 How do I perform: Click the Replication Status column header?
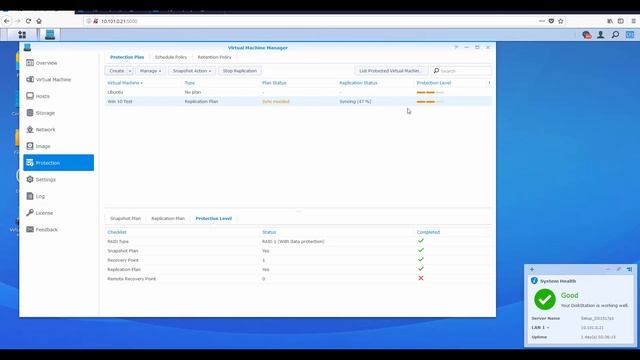coord(358,83)
